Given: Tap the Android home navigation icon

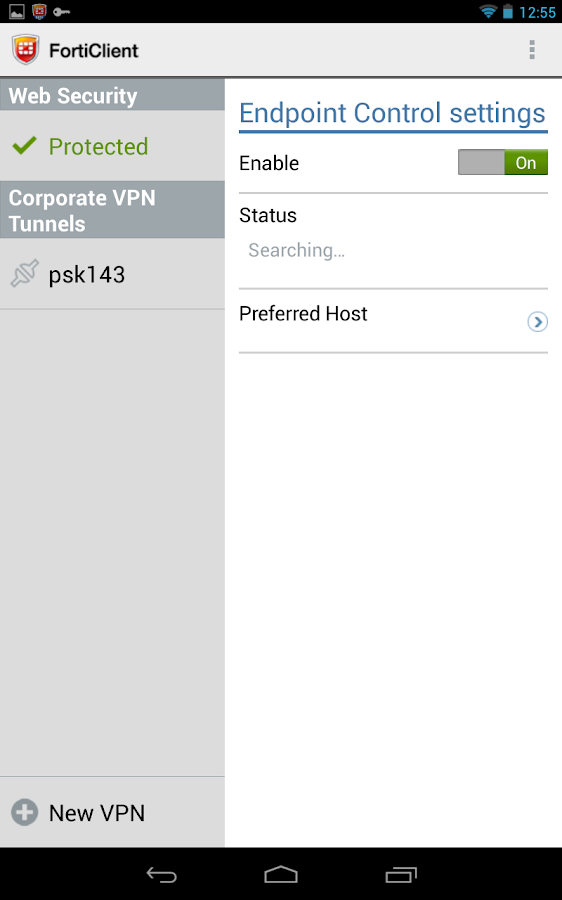Looking at the screenshot, I should point(281,874).
